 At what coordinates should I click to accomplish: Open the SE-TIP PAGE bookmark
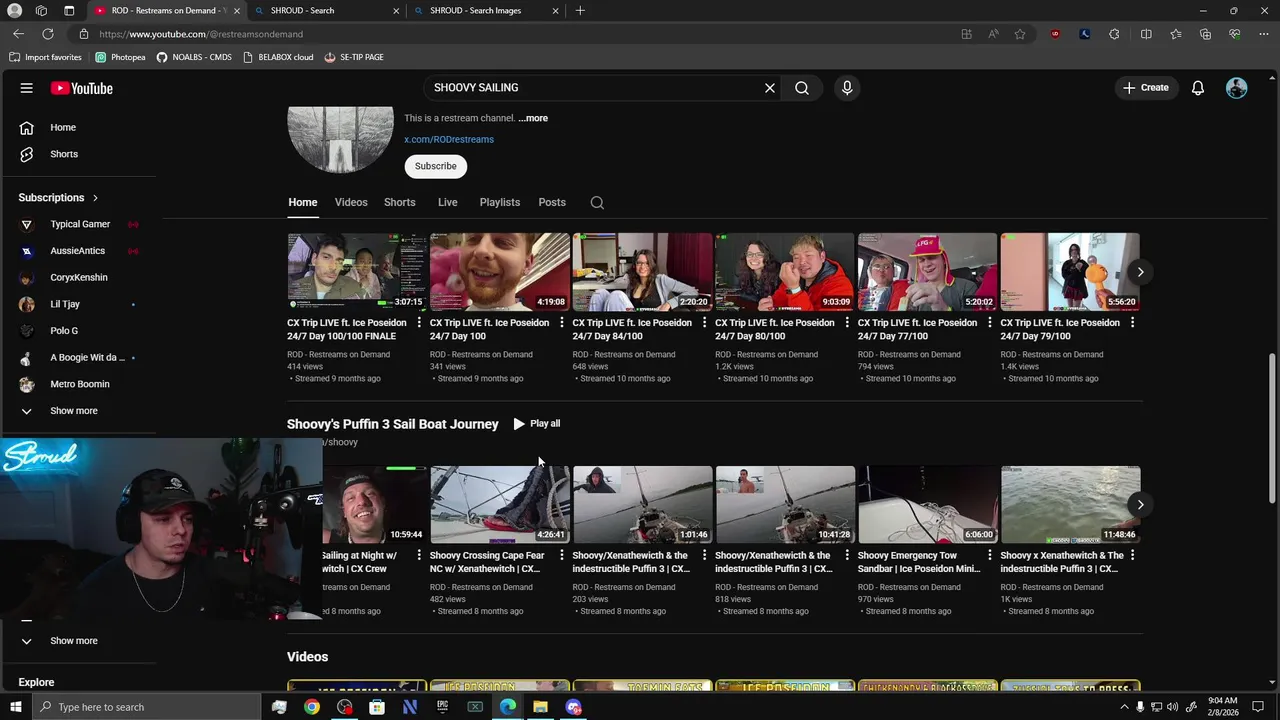click(355, 57)
